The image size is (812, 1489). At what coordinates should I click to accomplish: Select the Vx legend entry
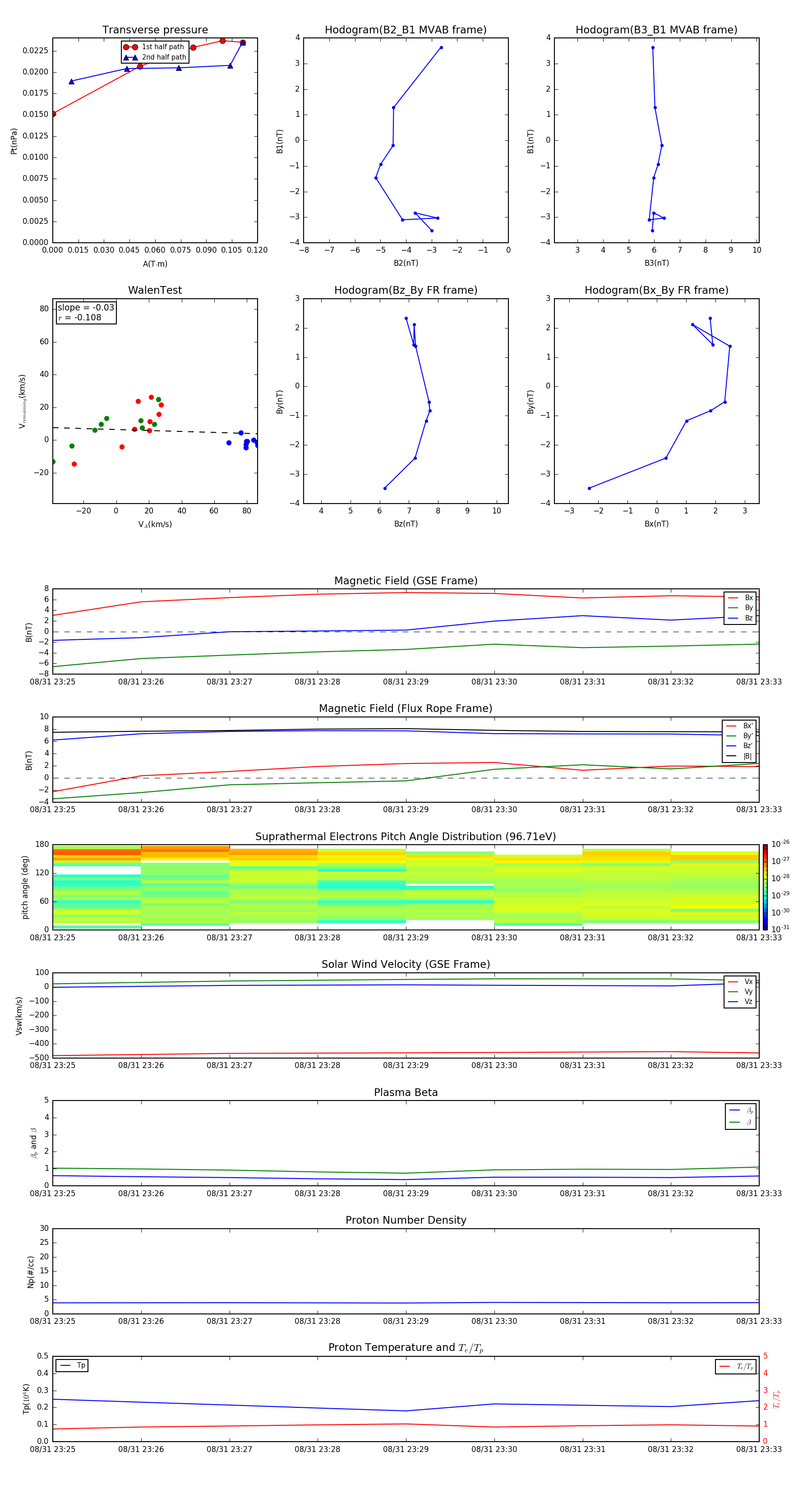pyautogui.click(x=740, y=981)
